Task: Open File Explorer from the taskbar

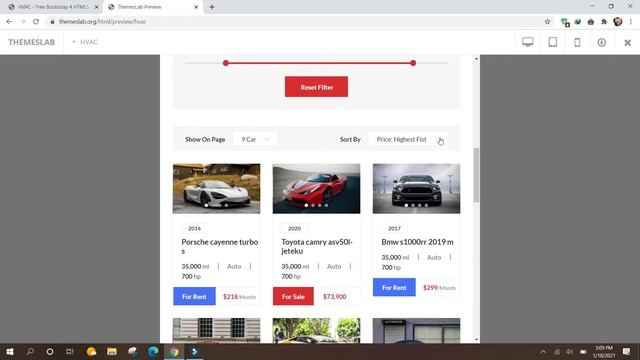Action: coord(112,351)
